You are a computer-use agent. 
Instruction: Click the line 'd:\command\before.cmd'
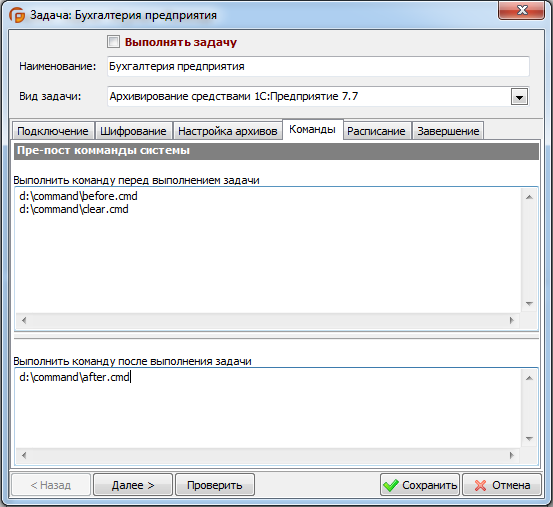coord(78,196)
